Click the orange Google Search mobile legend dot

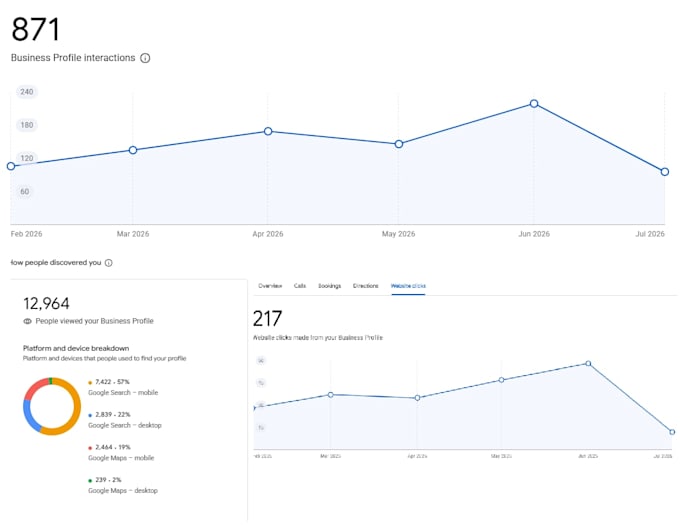(x=90, y=382)
